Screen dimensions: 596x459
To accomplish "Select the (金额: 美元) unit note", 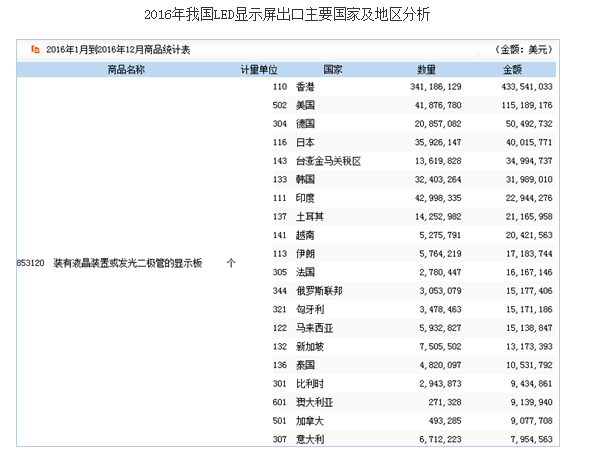I will point(524,50).
